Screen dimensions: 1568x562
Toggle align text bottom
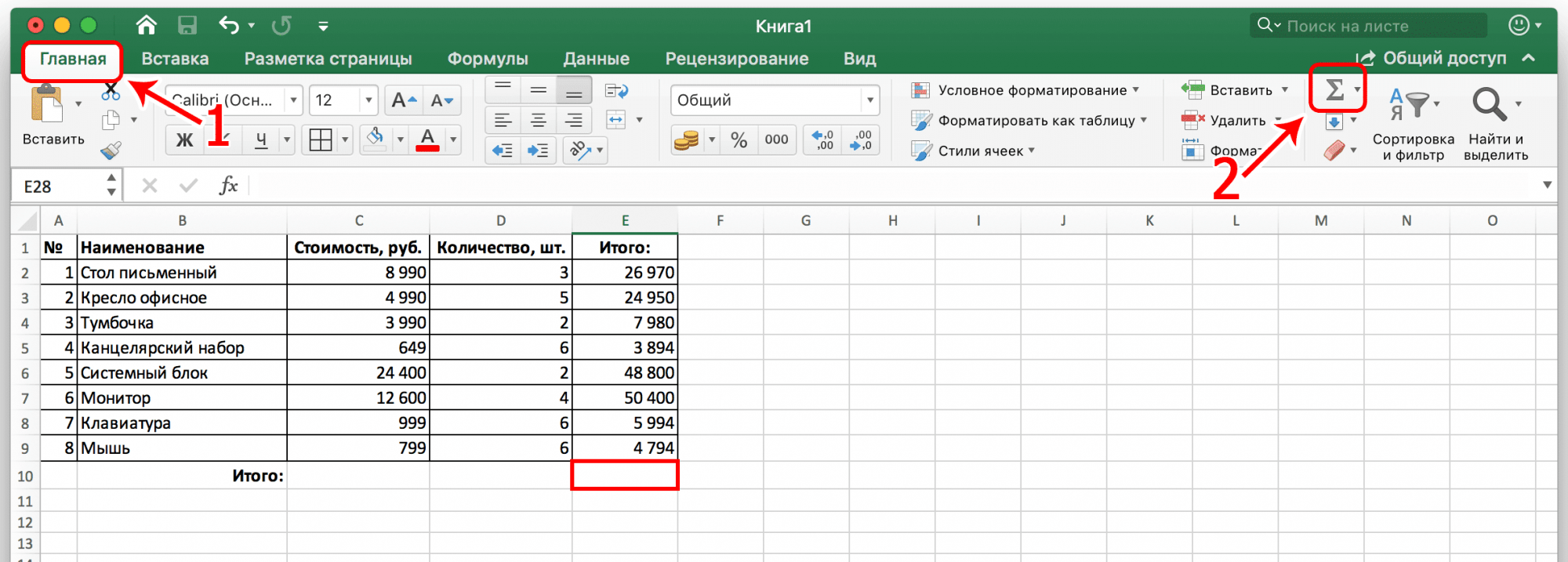(574, 90)
